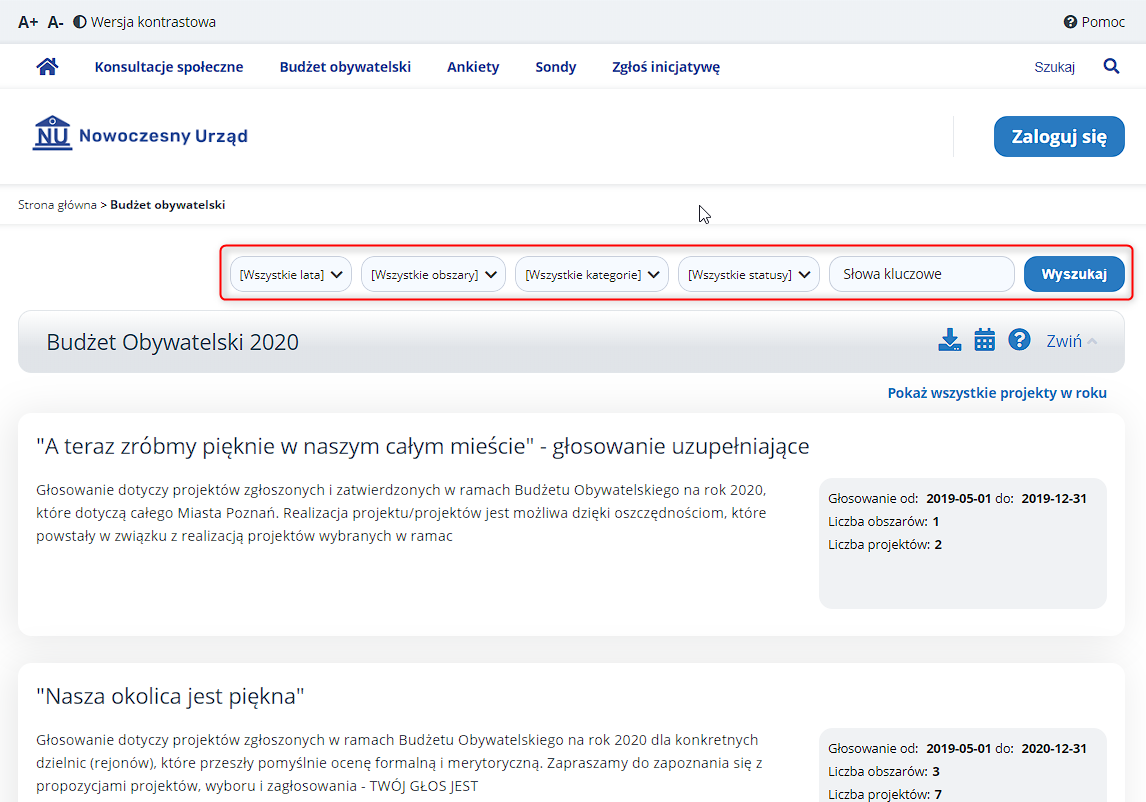Viewport: 1146px width, 802px height.
Task: Click the question mark help icon
Action: [x=1019, y=340]
